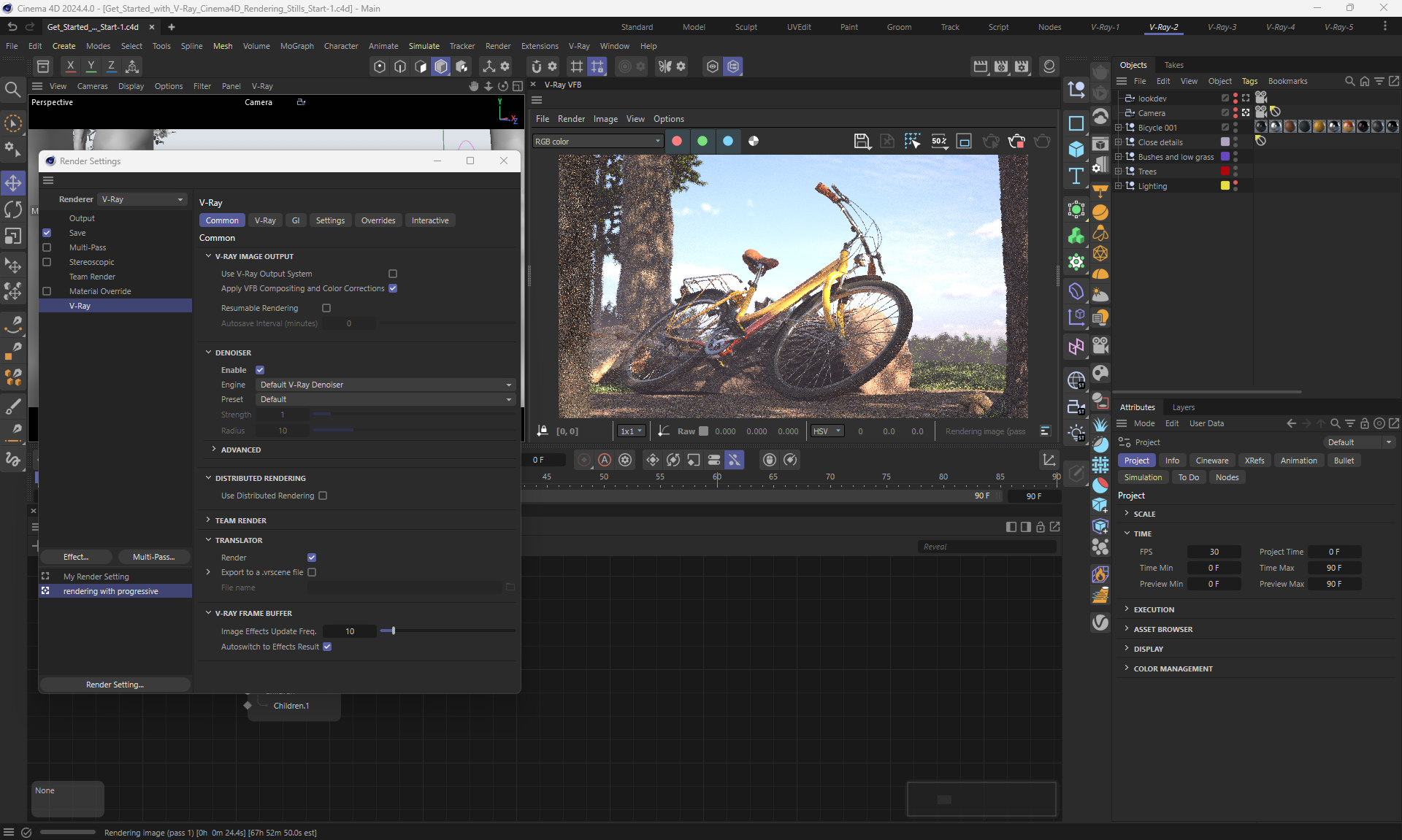Click the search magnifier icon at top left
The width and height of the screenshot is (1402, 840).
[12, 89]
